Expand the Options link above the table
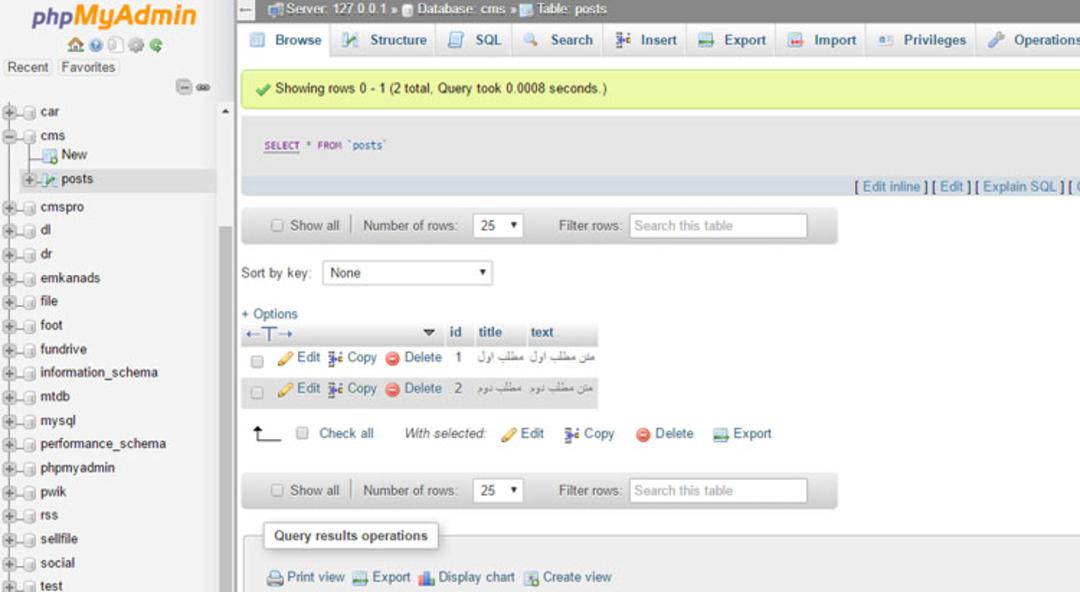The height and width of the screenshot is (592, 1080). (269, 314)
